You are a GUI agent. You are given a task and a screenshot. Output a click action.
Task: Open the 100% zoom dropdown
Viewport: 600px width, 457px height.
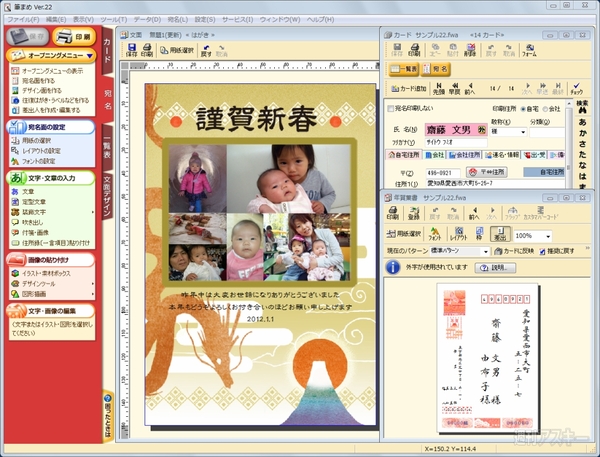click(x=548, y=236)
